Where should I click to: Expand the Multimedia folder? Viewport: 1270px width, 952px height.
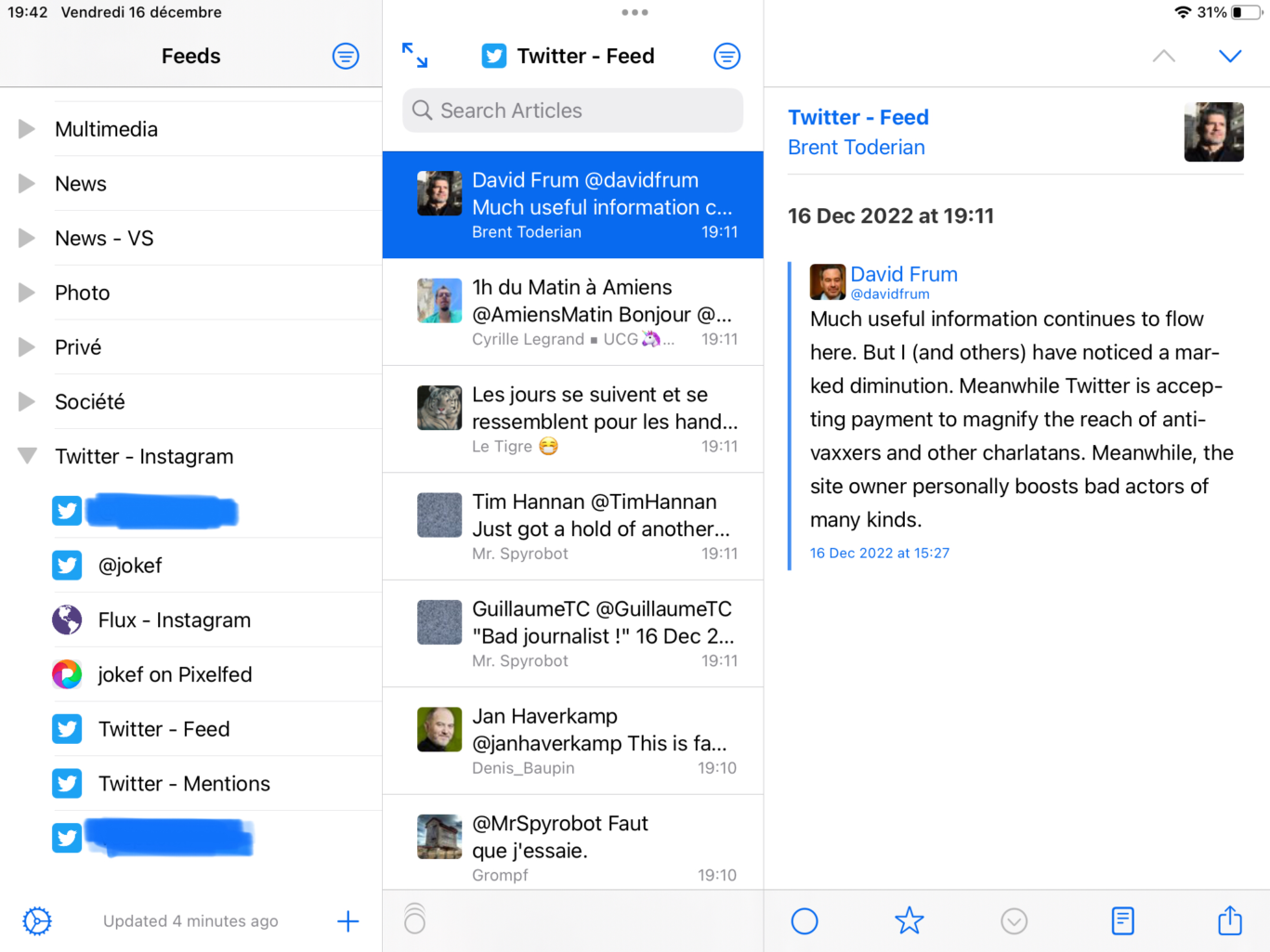(27, 129)
